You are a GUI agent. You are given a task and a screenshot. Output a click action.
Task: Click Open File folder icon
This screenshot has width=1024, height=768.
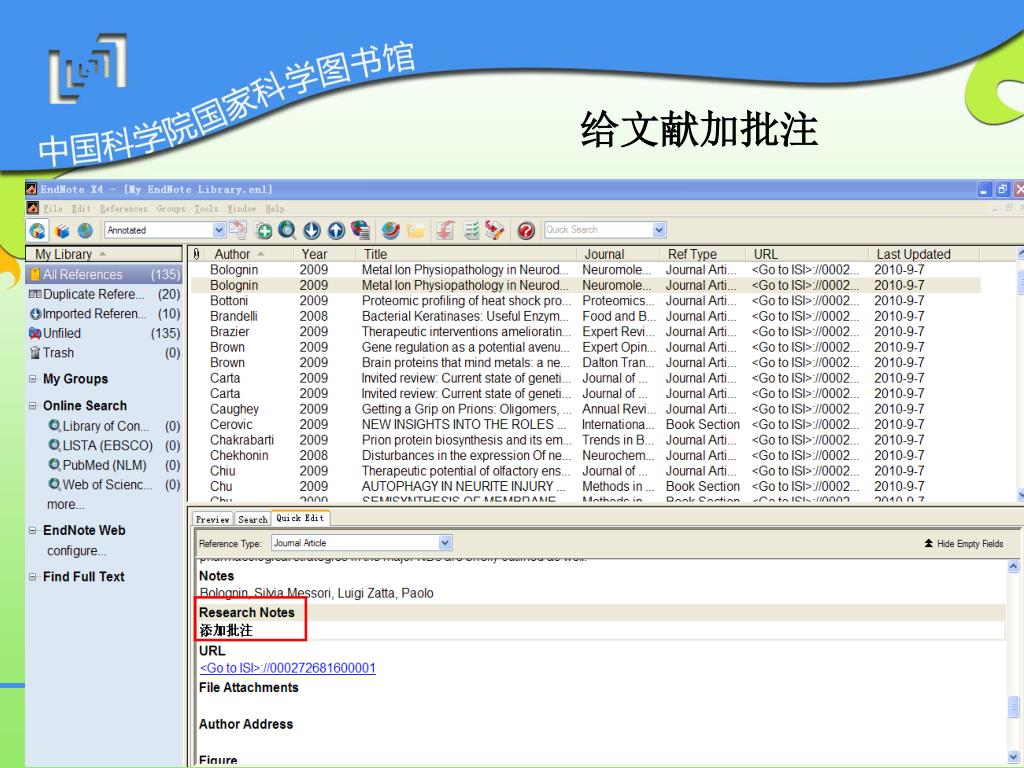click(x=415, y=231)
